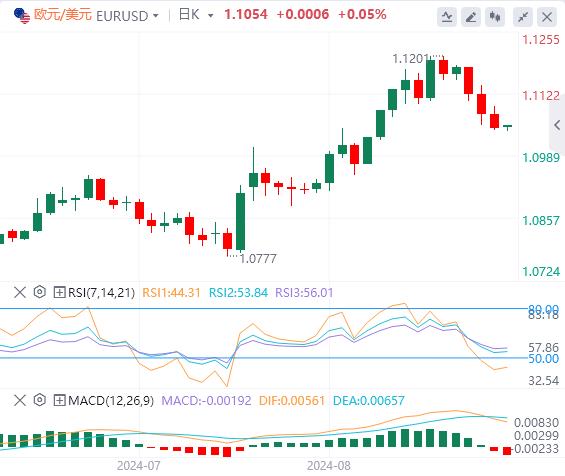This screenshot has height=476, width=565.
Task: Remove the MACD indicator panel
Action: (x=20, y=400)
